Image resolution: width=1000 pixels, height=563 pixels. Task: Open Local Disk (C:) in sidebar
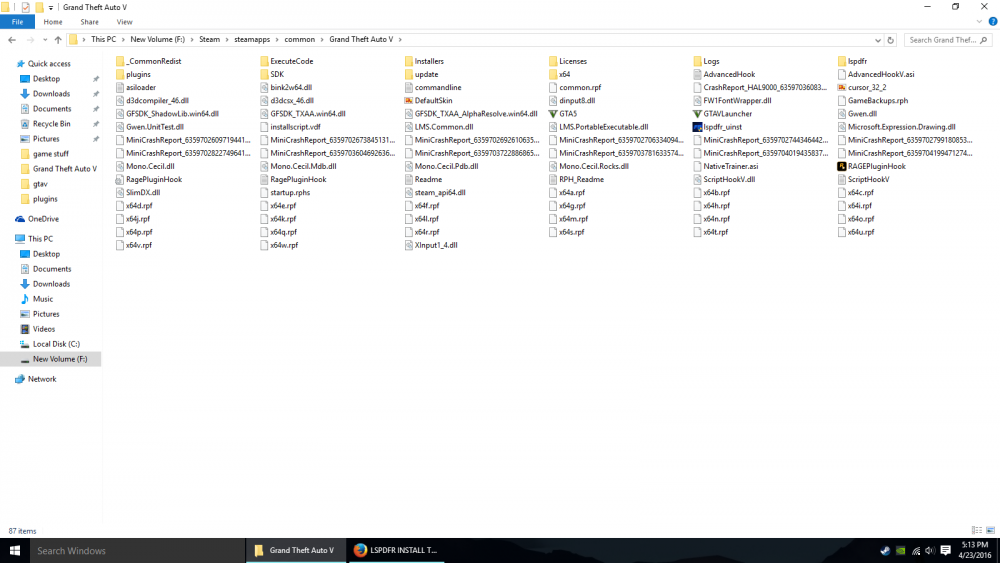pyautogui.click(x=50, y=344)
